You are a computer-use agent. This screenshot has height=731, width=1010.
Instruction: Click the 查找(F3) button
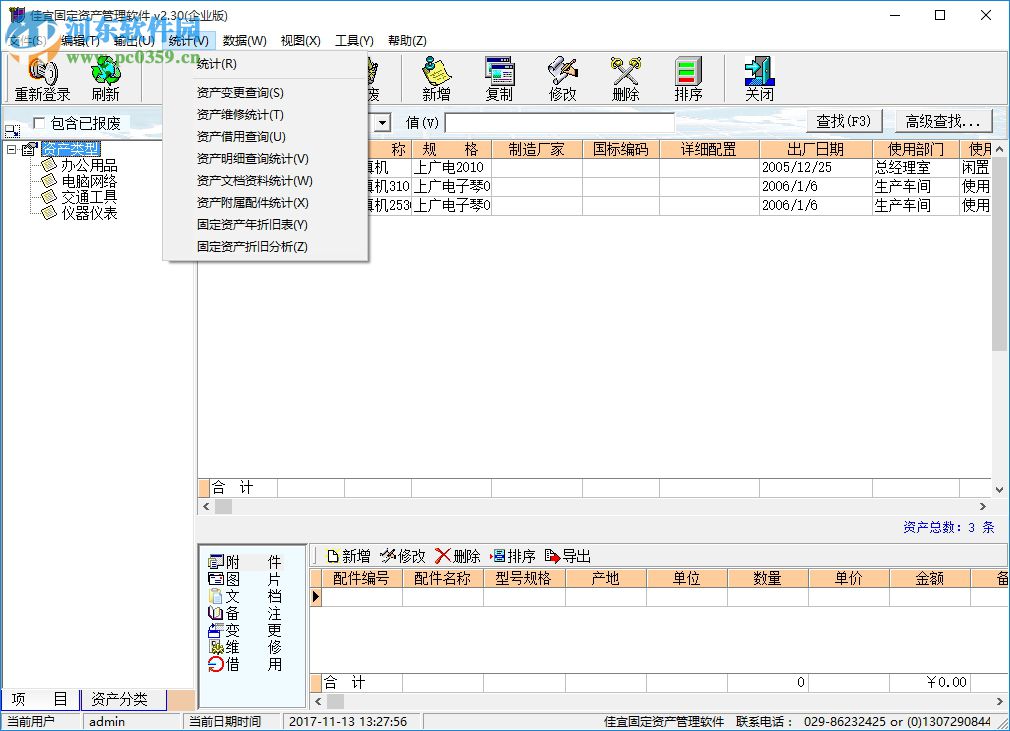(x=843, y=120)
